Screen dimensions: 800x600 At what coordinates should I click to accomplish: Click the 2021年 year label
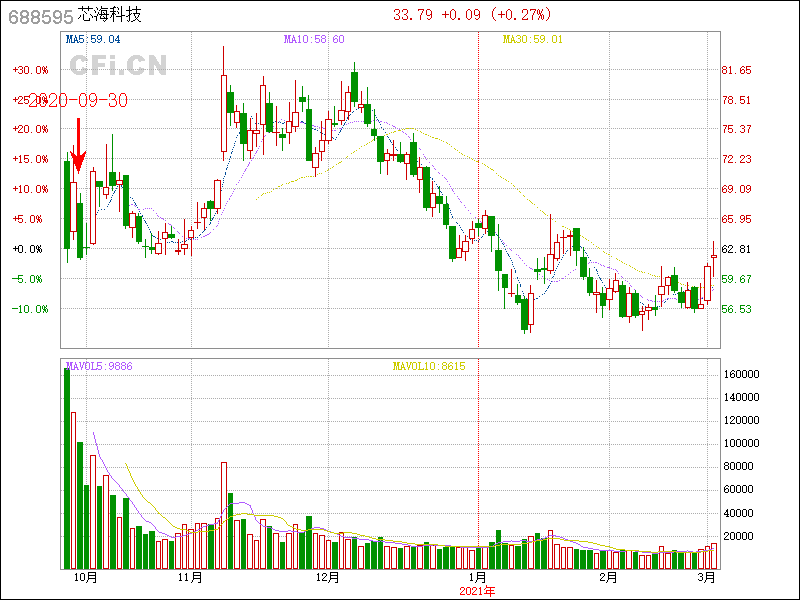tap(477, 591)
